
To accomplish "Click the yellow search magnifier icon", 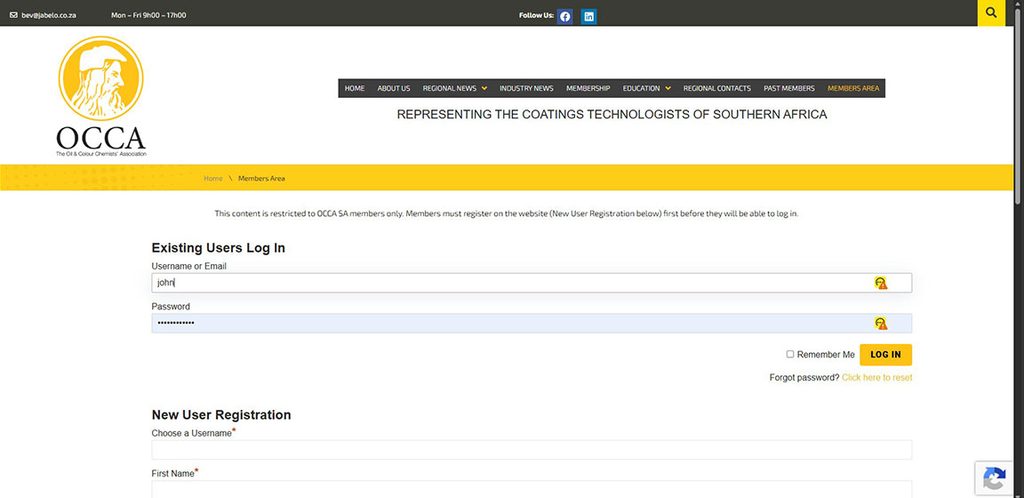I will coord(991,13).
